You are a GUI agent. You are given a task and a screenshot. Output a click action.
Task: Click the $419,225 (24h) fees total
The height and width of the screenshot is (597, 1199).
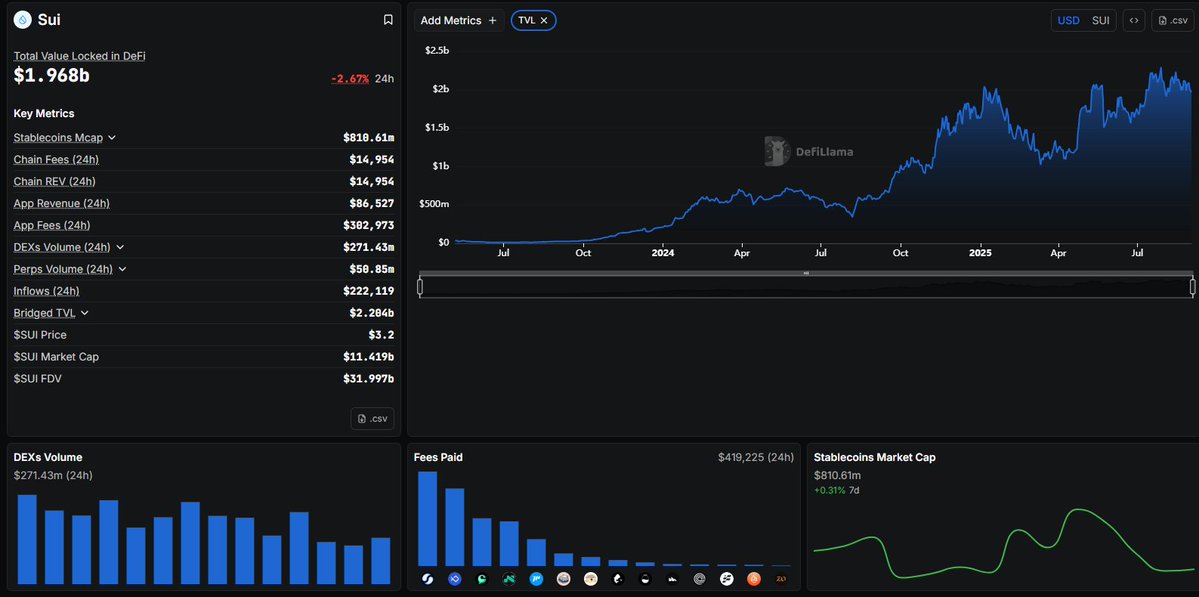click(755, 457)
